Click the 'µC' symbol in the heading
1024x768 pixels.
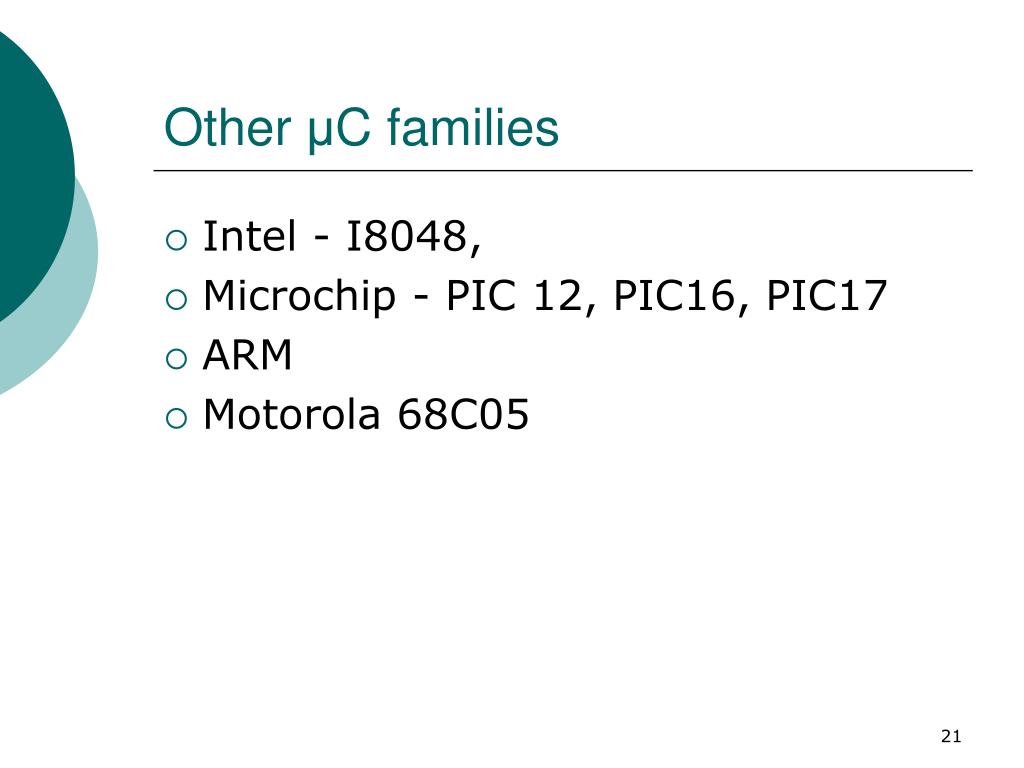tap(339, 129)
